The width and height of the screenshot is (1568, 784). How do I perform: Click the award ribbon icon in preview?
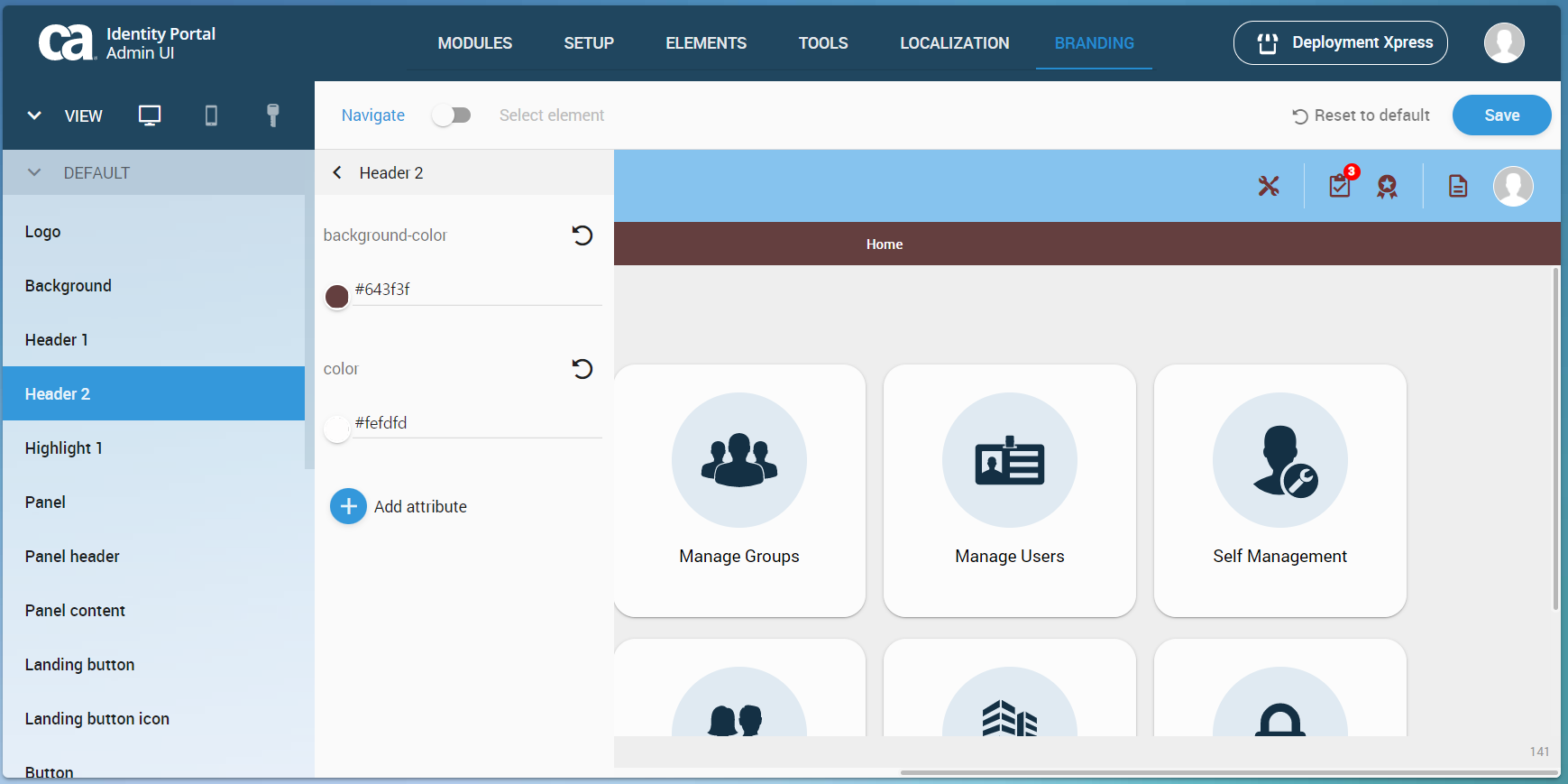(x=1387, y=187)
